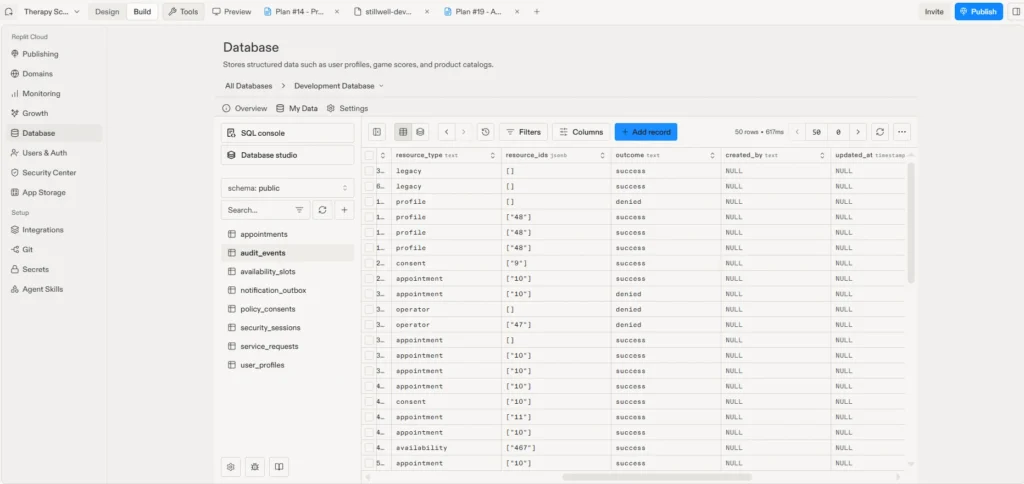This screenshot has height=484, width=1024.
Task: Toggle the table sidebar panel icon
Action: tap(377, 132)
